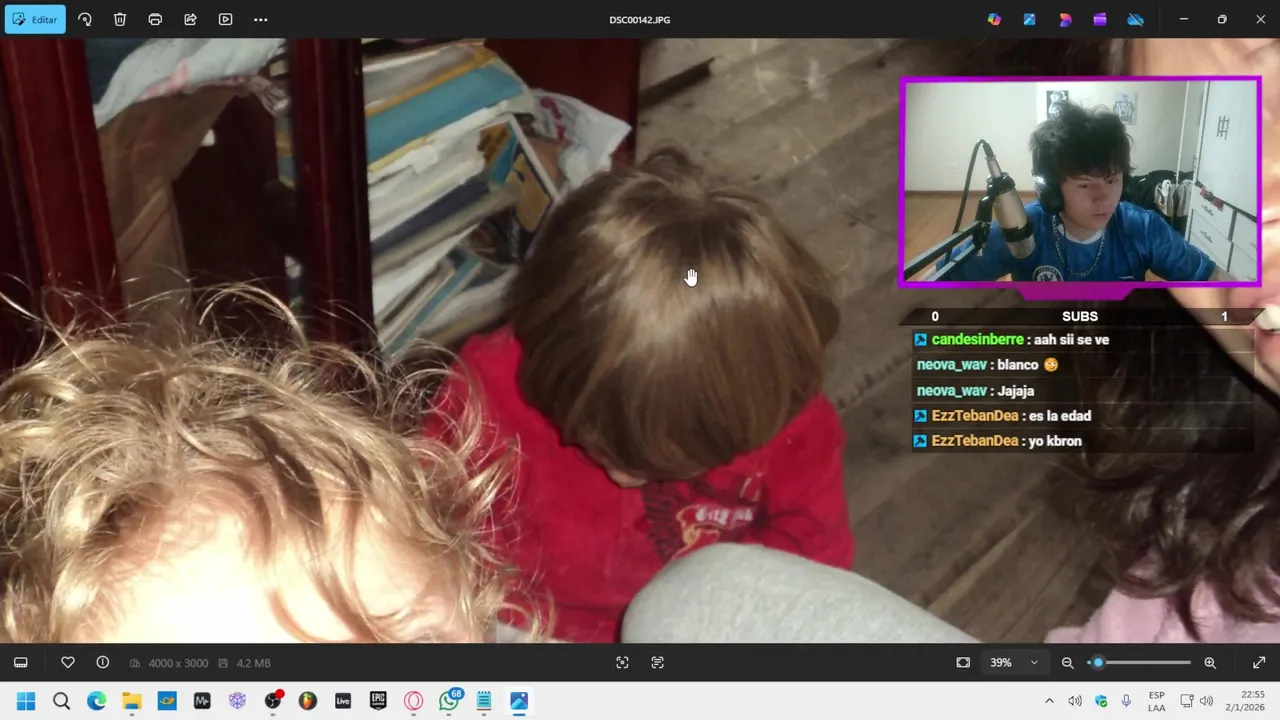Open WhatsApp with 68 notifications

tap(449, 701)
